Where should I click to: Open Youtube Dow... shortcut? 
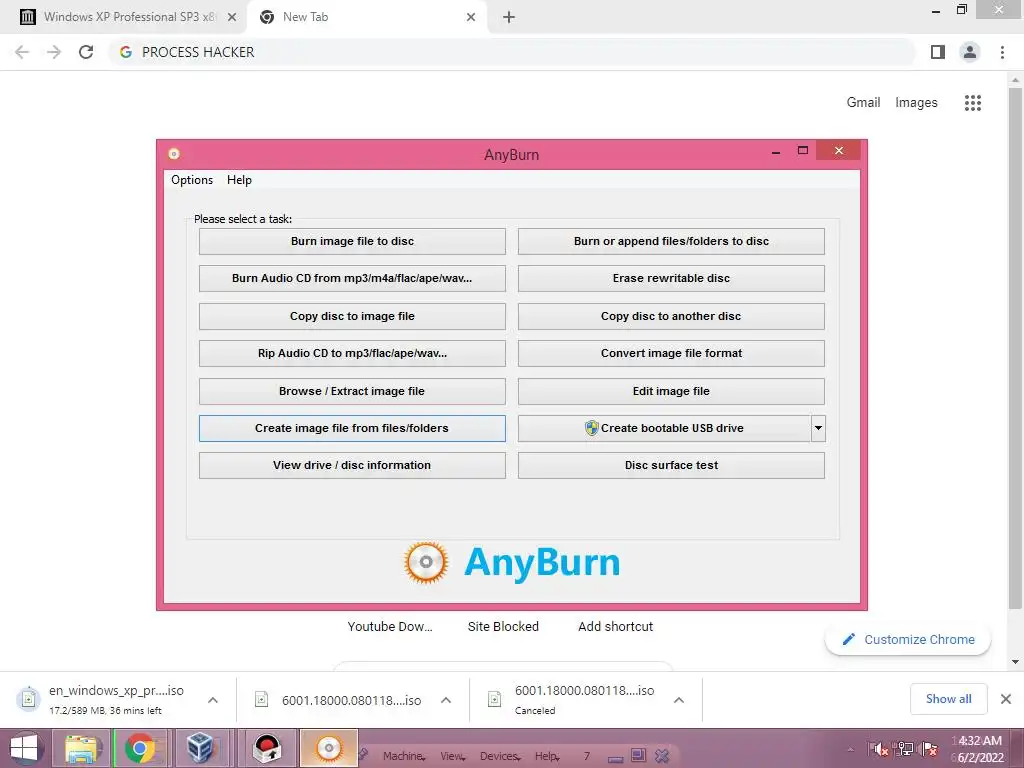point(390,627)
